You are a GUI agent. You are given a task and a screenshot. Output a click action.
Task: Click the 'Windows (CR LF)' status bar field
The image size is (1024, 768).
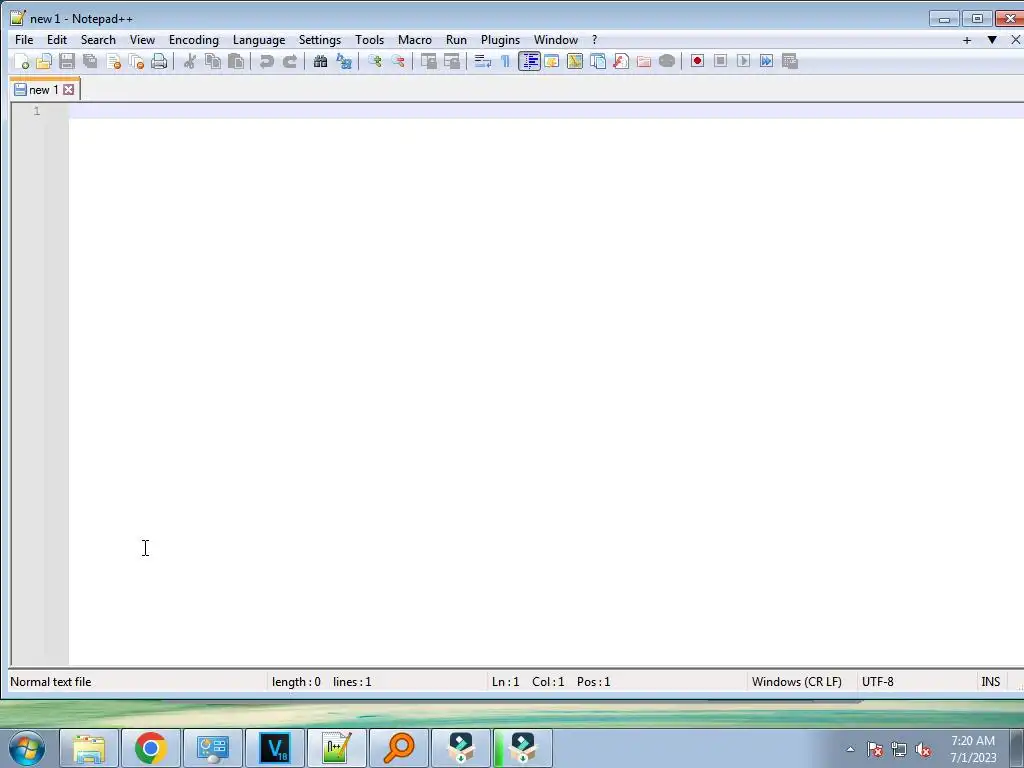tap(797, 682)
